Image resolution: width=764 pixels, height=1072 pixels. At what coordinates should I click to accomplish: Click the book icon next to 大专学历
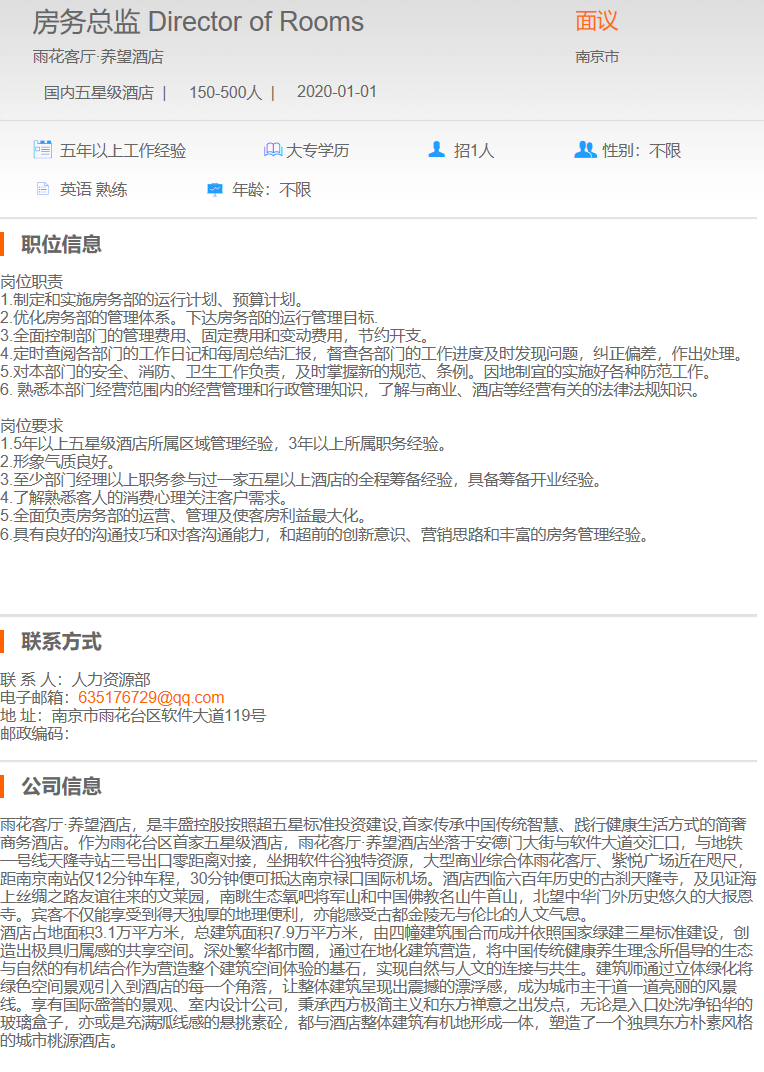click(273, 150)
